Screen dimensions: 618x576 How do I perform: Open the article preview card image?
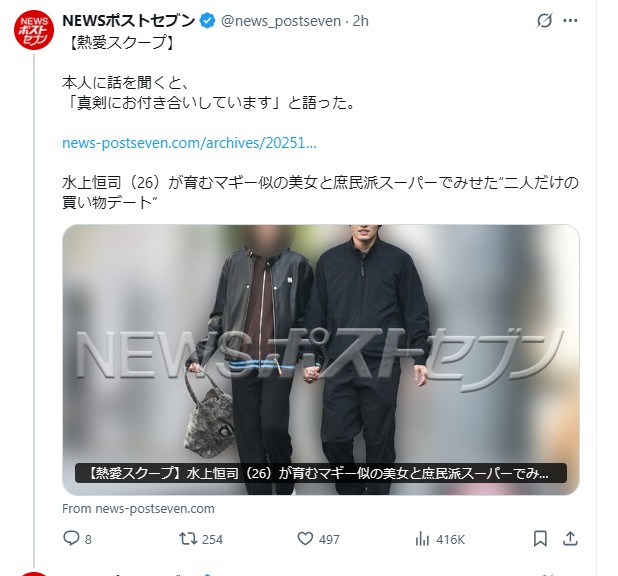click(x=321, y=360)
